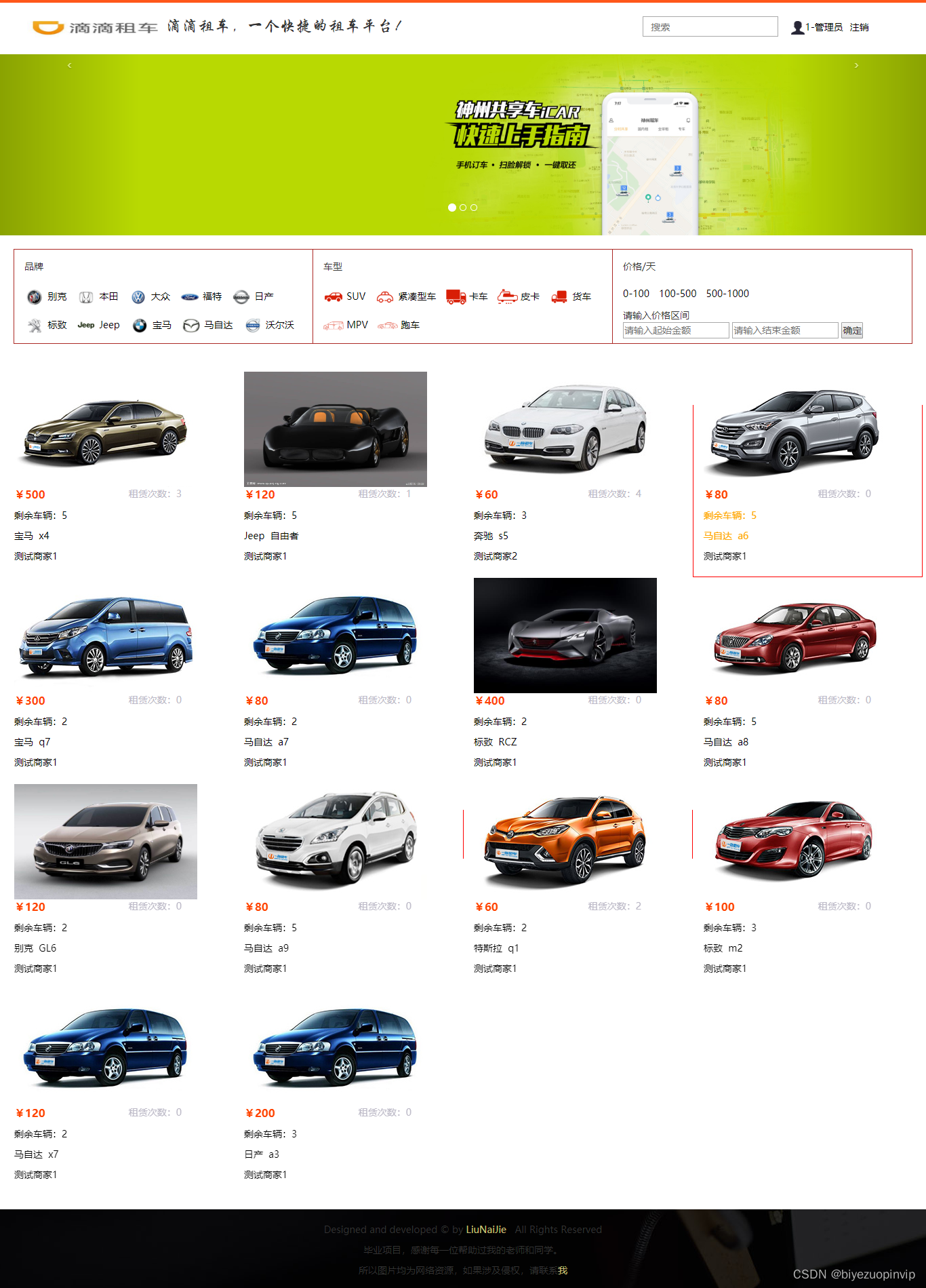Select the Mazda (马自达) logo icon
The height and width of the screenshot is (1288, 926).
point(191,326)
